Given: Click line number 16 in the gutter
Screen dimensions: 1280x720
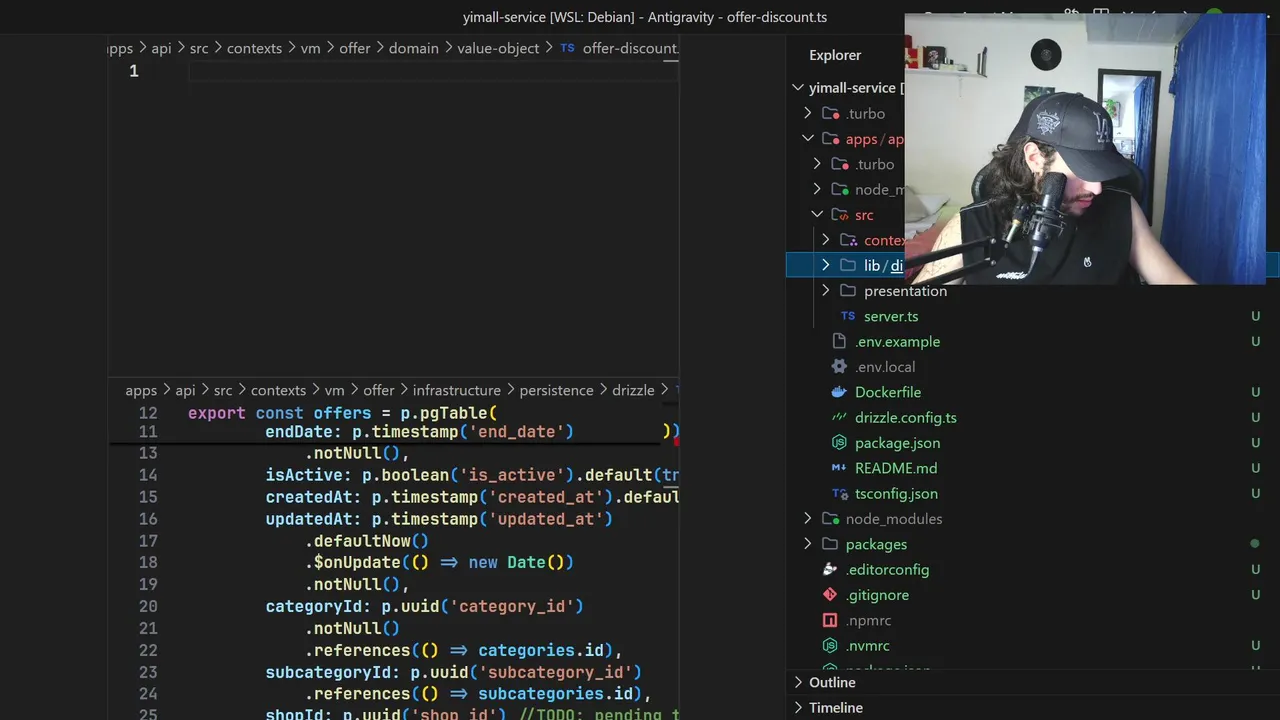Looking at the screenshot, I should tap(148, 519).
